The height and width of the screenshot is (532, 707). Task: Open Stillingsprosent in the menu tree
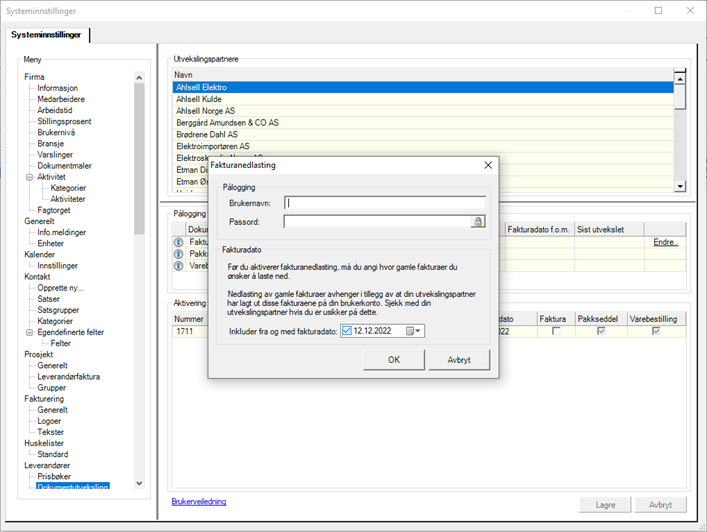click(64, 121)
